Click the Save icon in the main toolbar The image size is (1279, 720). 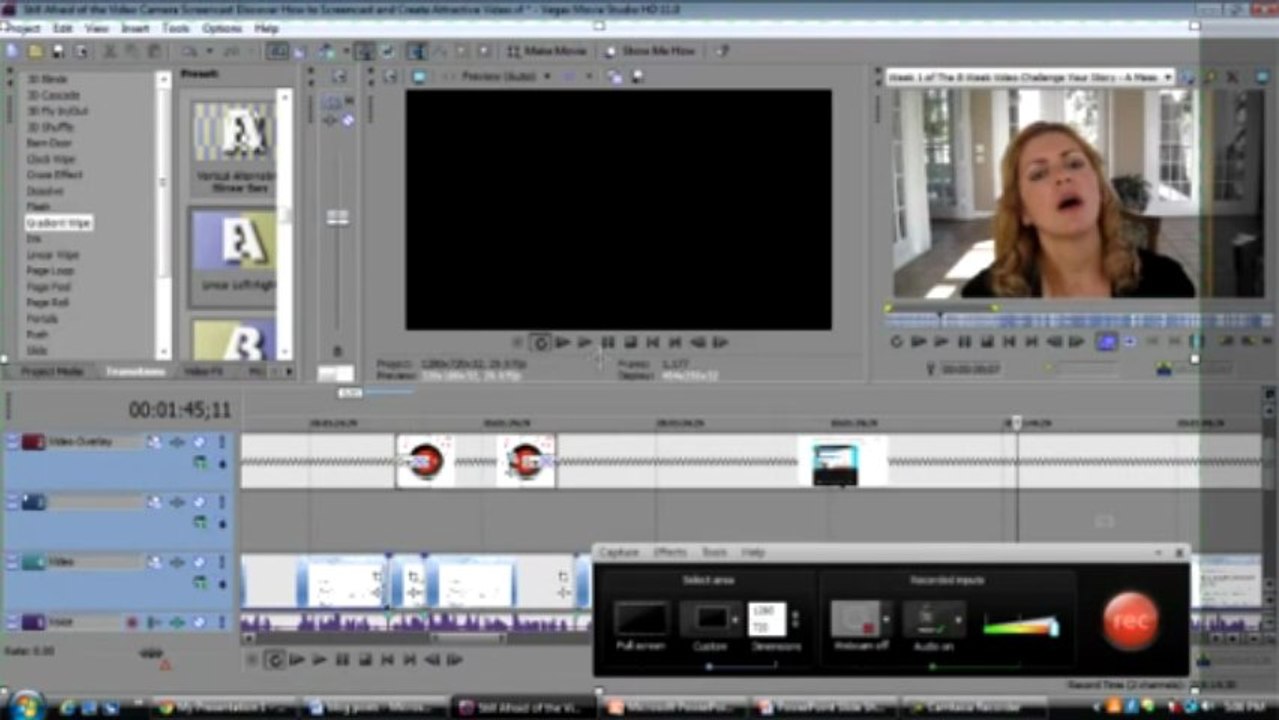[58, 51]
